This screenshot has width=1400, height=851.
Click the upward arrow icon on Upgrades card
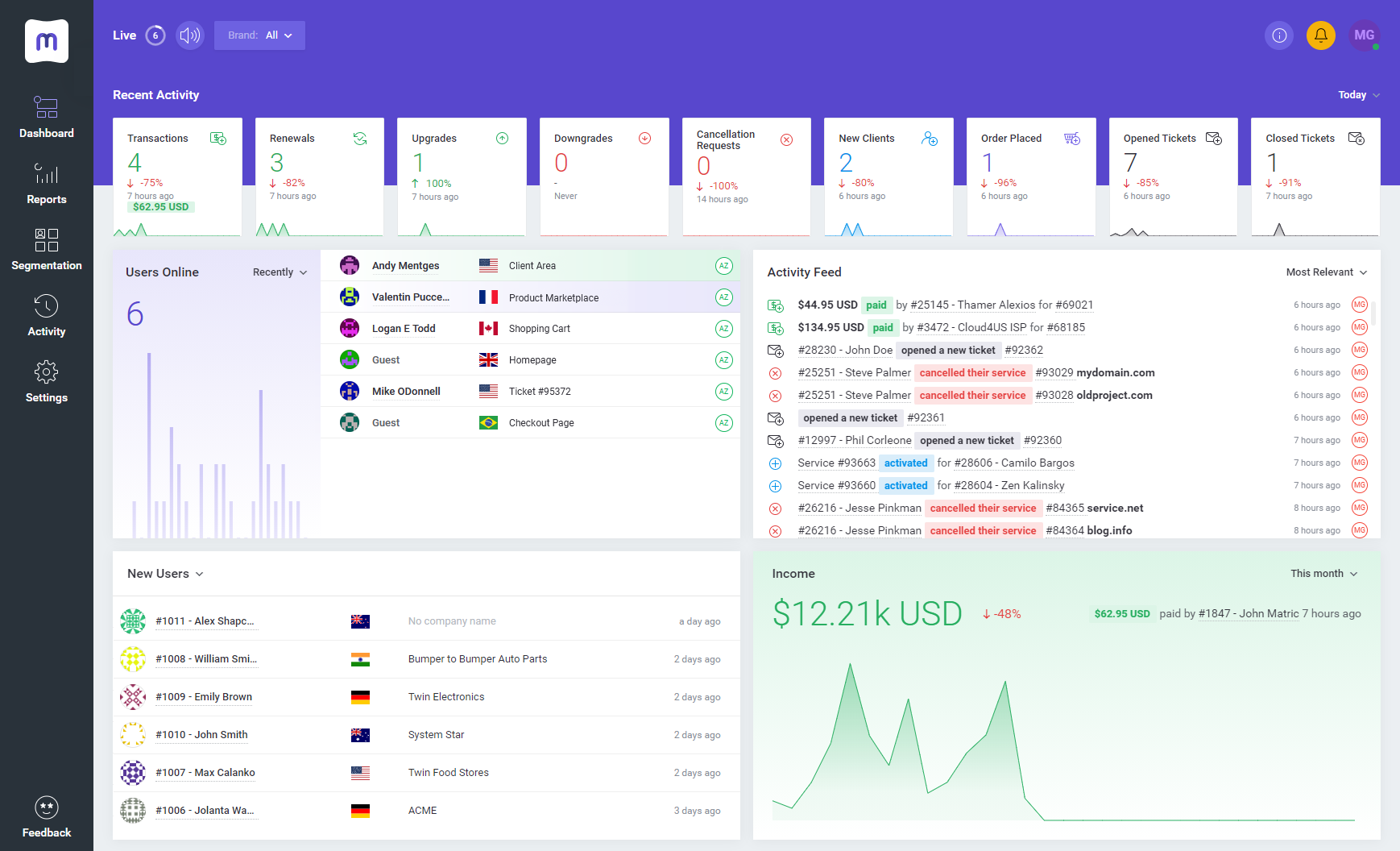[502, 138]
